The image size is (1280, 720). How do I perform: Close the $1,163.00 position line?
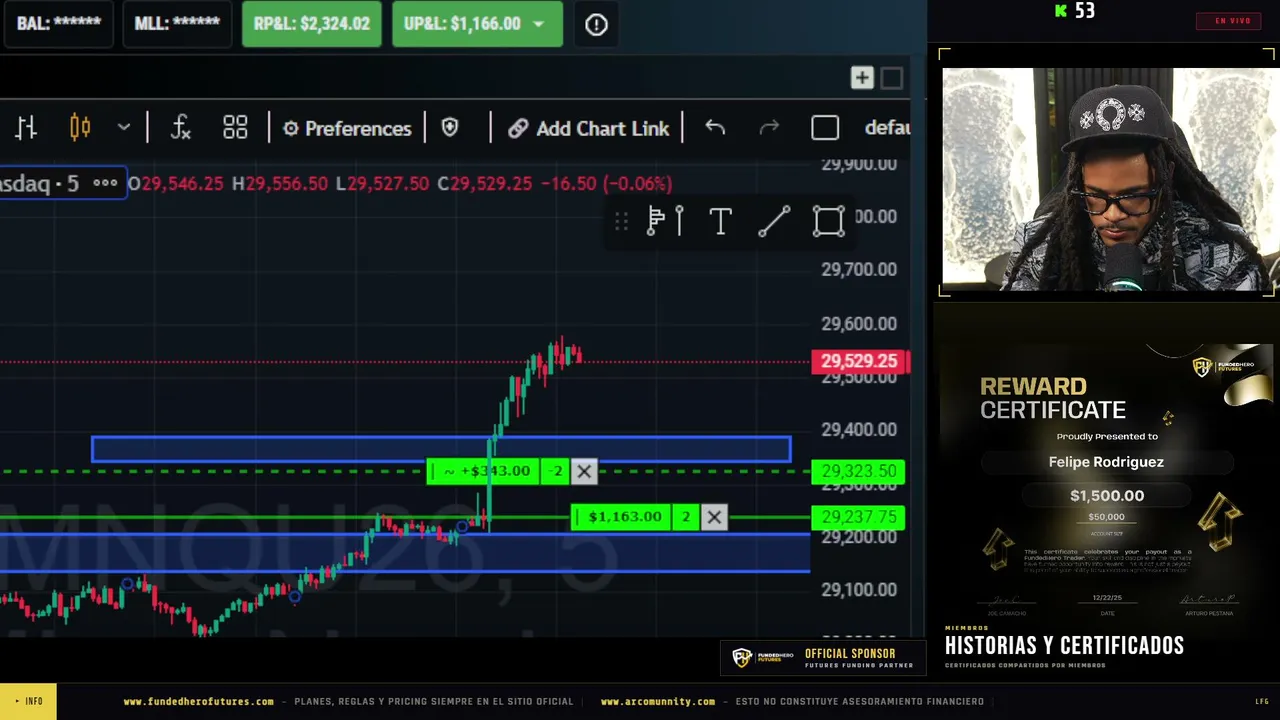pyautogui.click(x=714, y=517)
